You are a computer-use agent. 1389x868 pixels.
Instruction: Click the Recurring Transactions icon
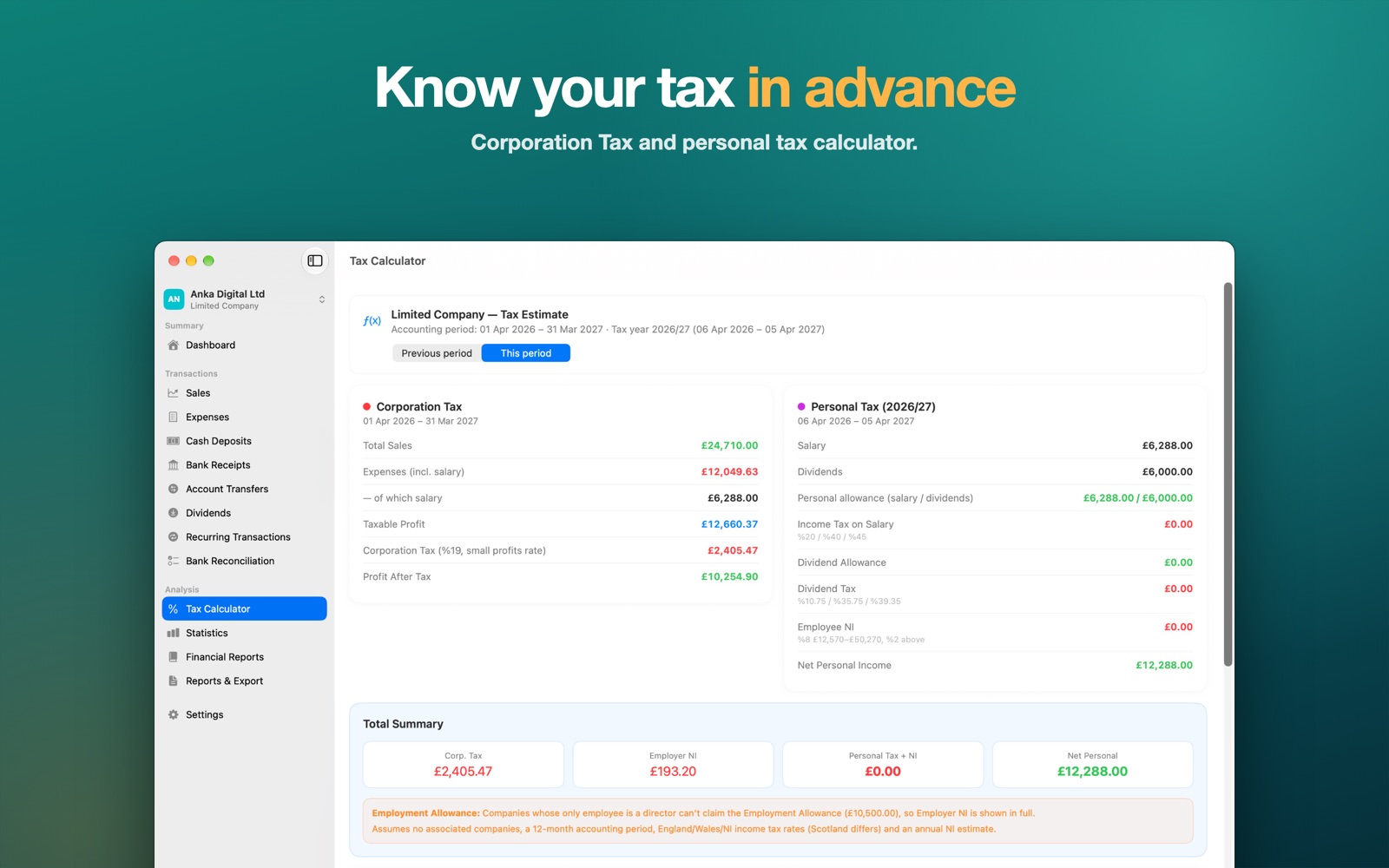[173, 537]
